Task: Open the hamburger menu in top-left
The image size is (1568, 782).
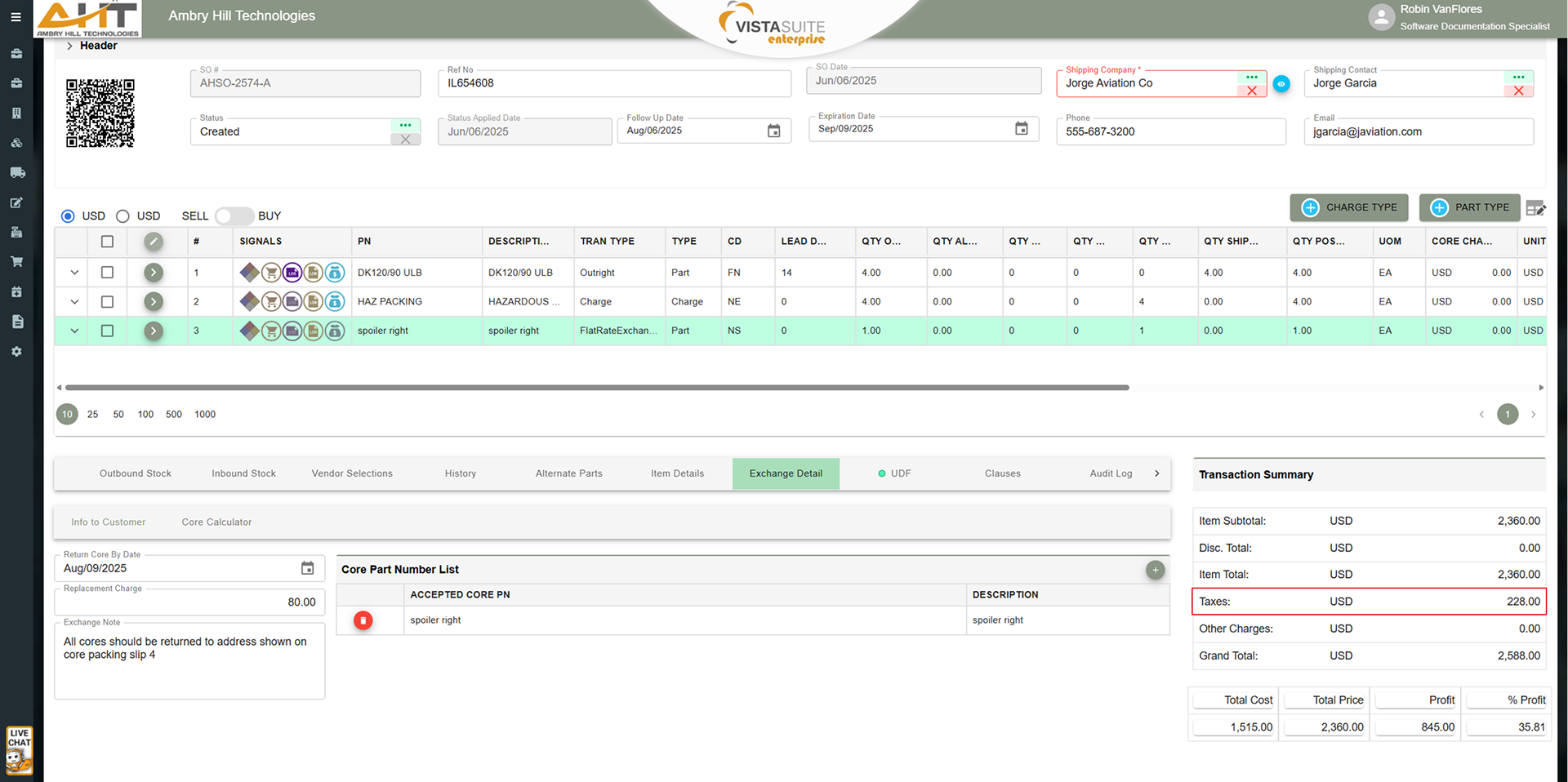Action: pyautogui.click(x=16, y=16)
